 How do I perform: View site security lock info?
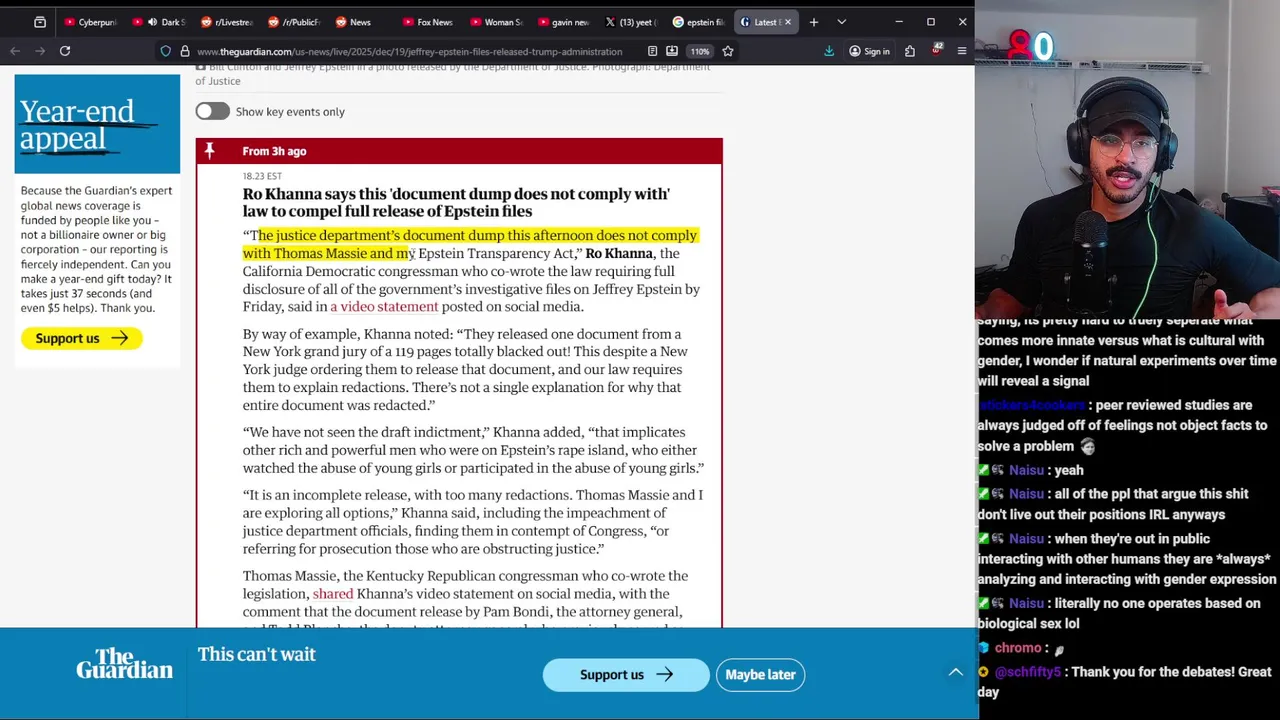[184, 51]
